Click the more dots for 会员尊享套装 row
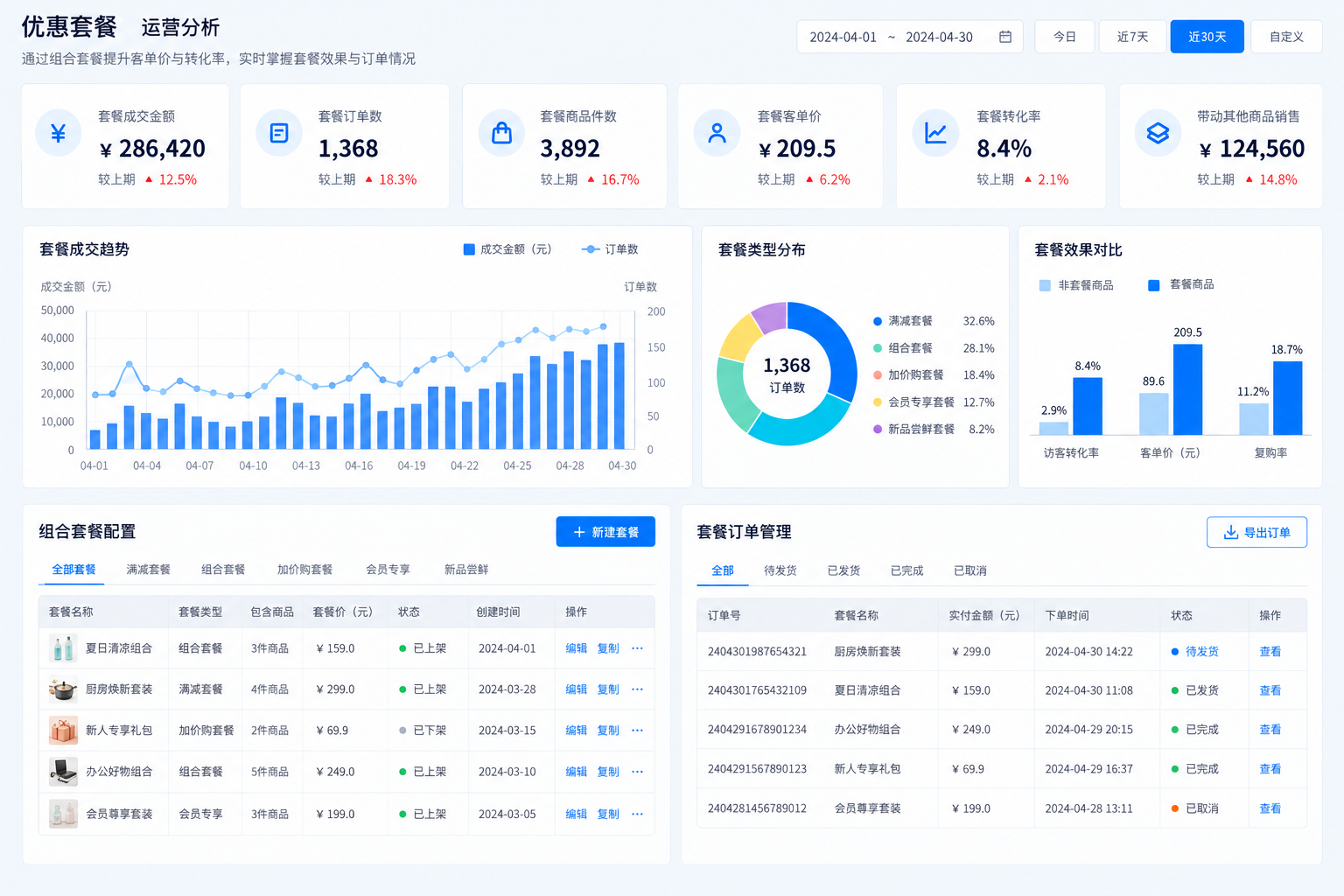Screen dimensions: 1344x896 (637, 814)
